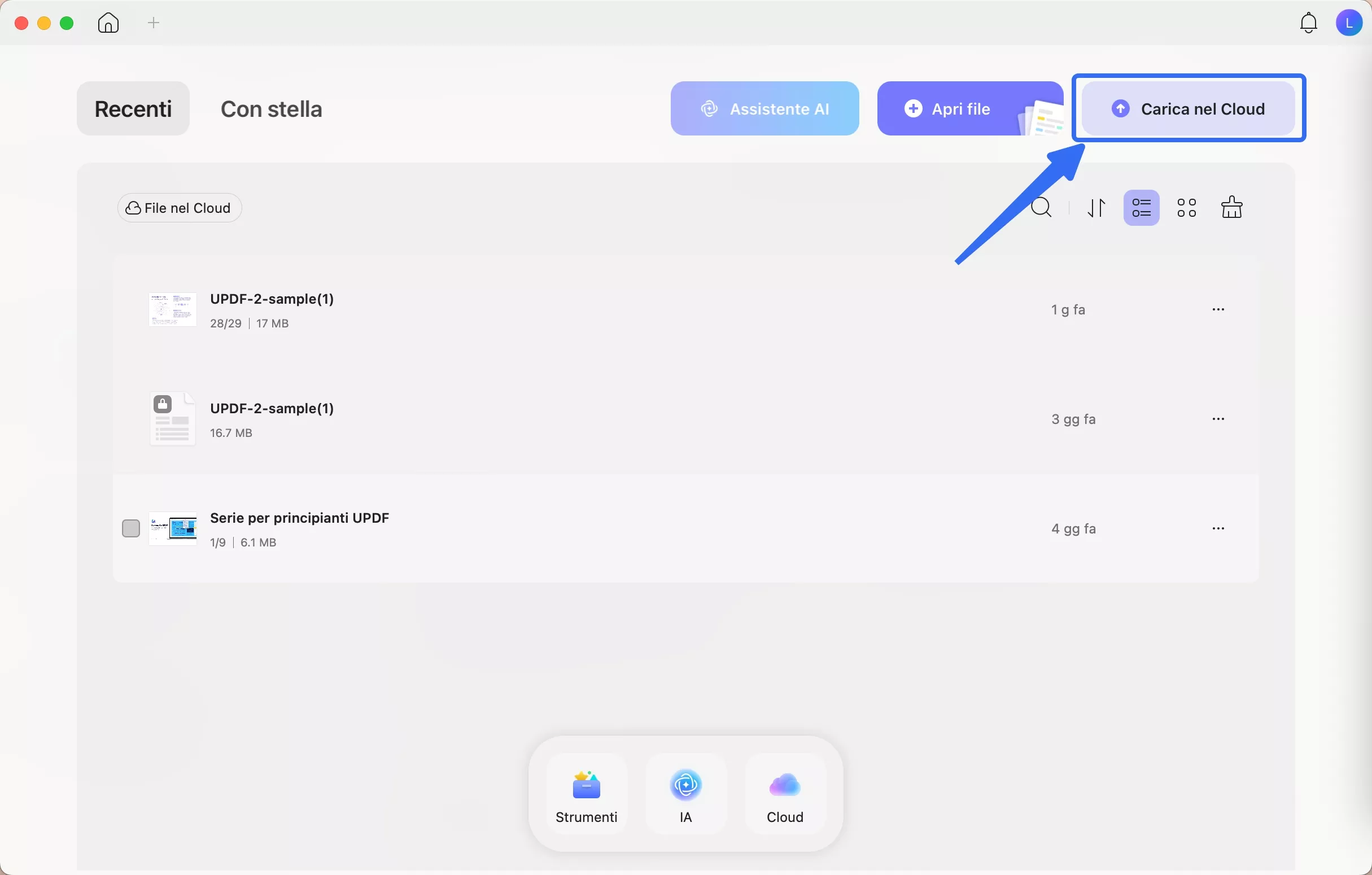Open Cloud from the bottom dock
Screen dimensions: 1372x875
[784, 795]
